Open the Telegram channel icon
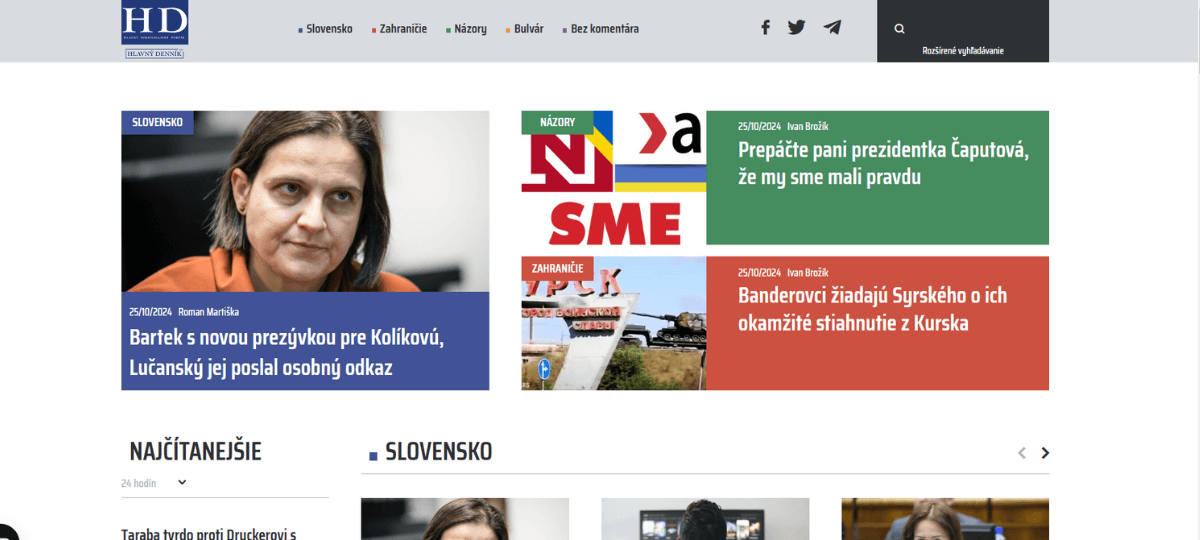This screenshot has width=1200, height=540. (x=832, y=28)
